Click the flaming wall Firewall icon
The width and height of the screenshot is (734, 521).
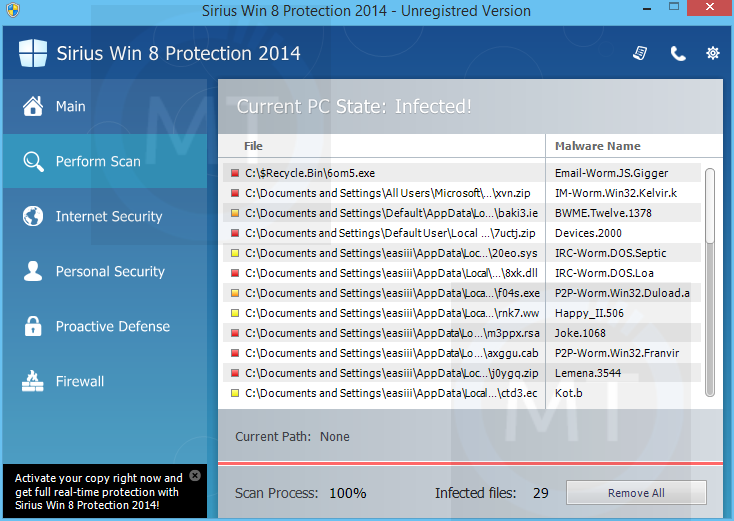point(33,381)
